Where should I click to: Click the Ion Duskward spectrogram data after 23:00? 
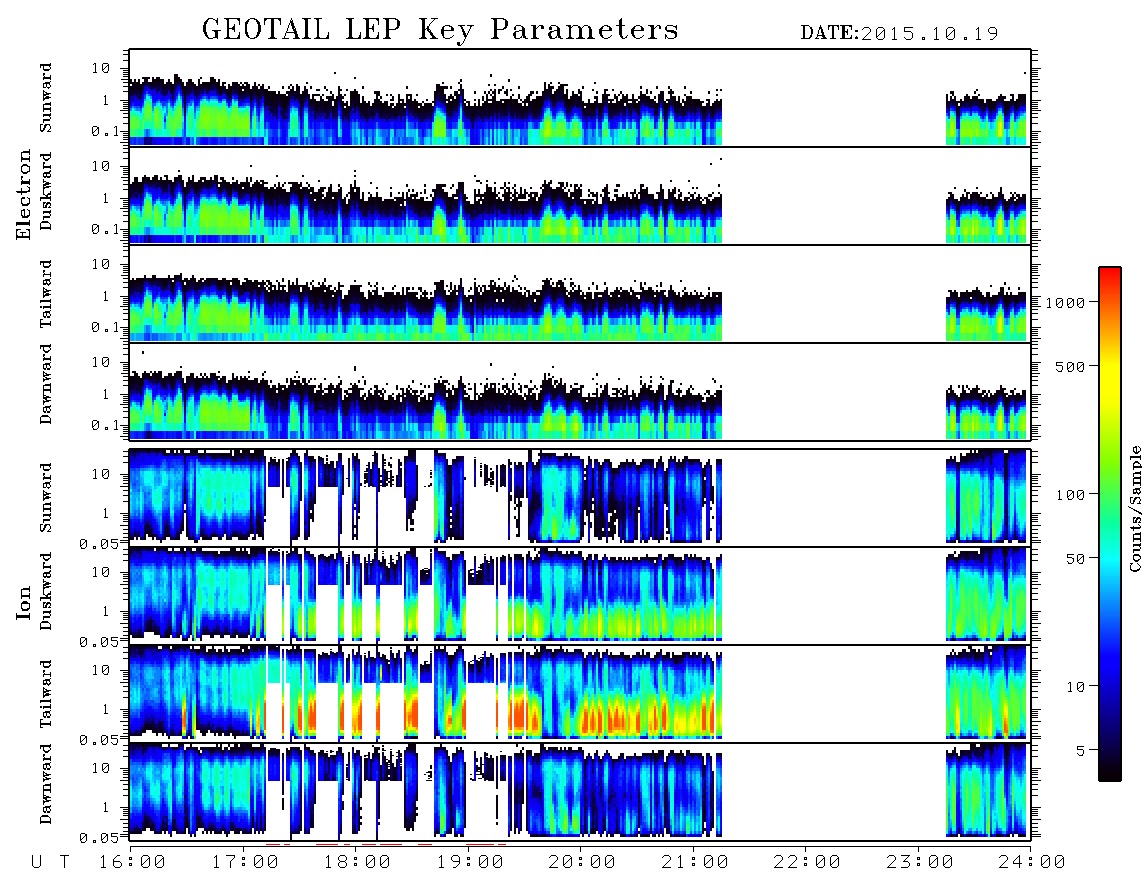(986, 595)
